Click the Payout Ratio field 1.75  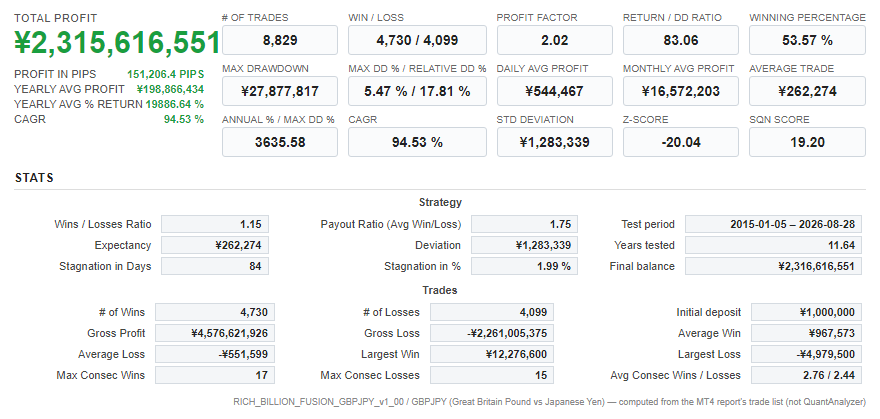point(524,224)
